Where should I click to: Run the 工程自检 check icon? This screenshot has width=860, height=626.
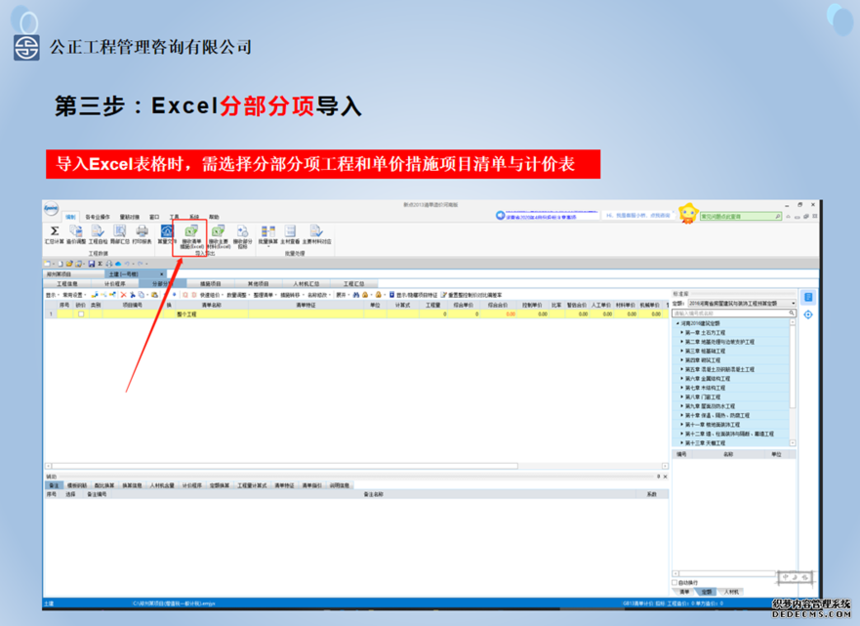pyautogui.click(x=98, y=231)
